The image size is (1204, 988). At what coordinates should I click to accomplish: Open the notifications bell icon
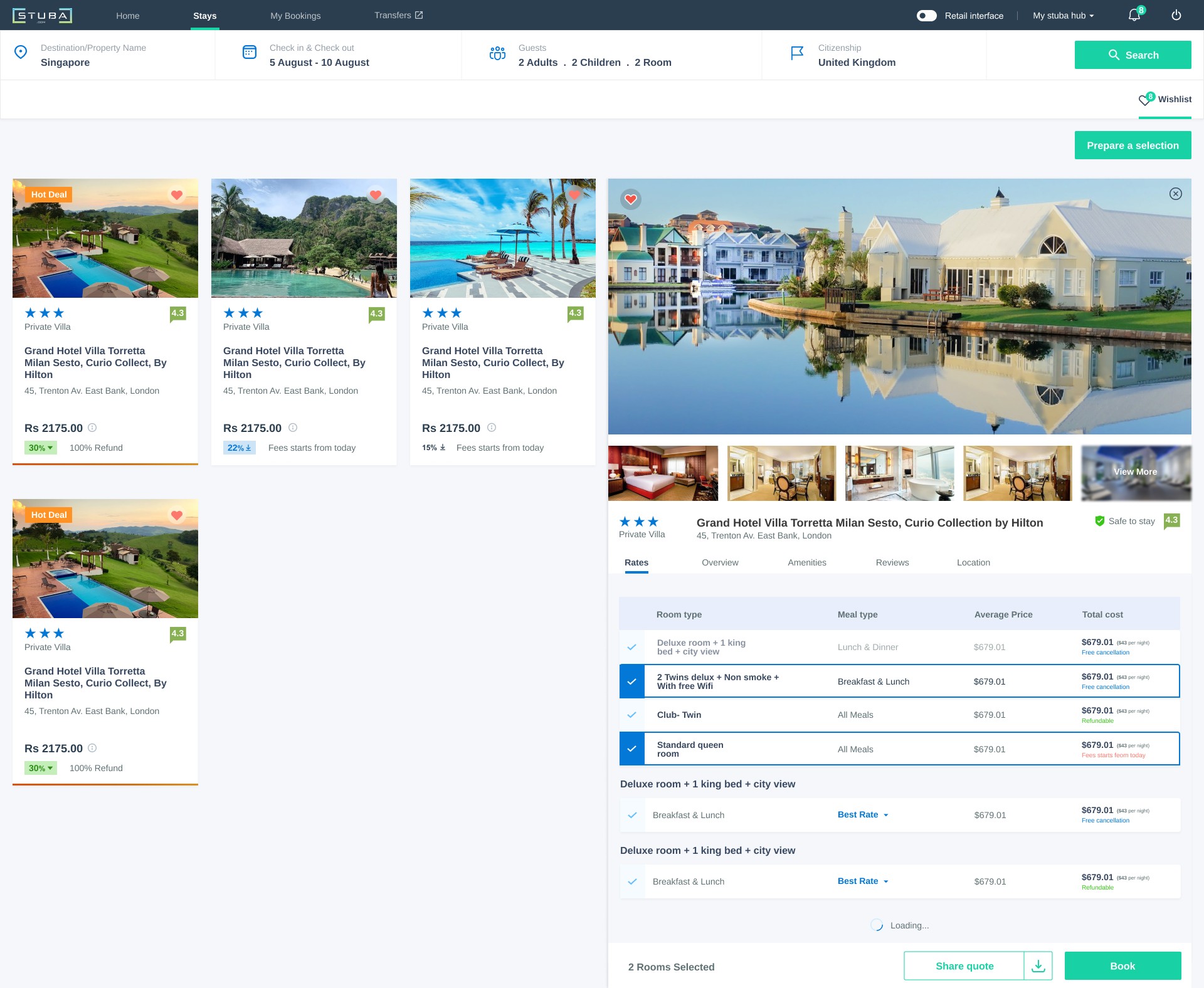pos(1134,15)
